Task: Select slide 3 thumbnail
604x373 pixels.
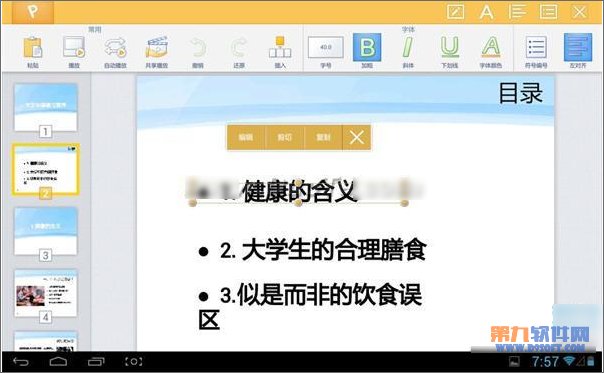Action: 46,231
